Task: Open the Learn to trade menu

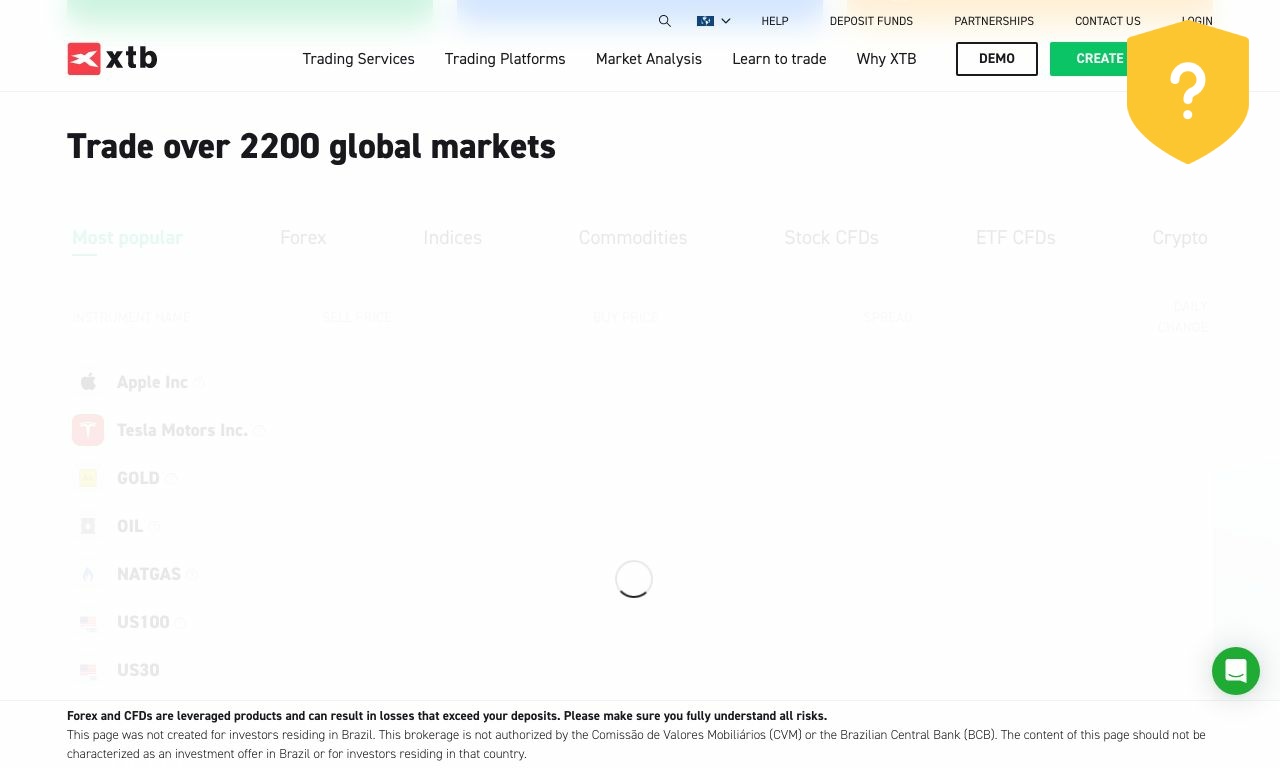Action: [x=779, y=59]
